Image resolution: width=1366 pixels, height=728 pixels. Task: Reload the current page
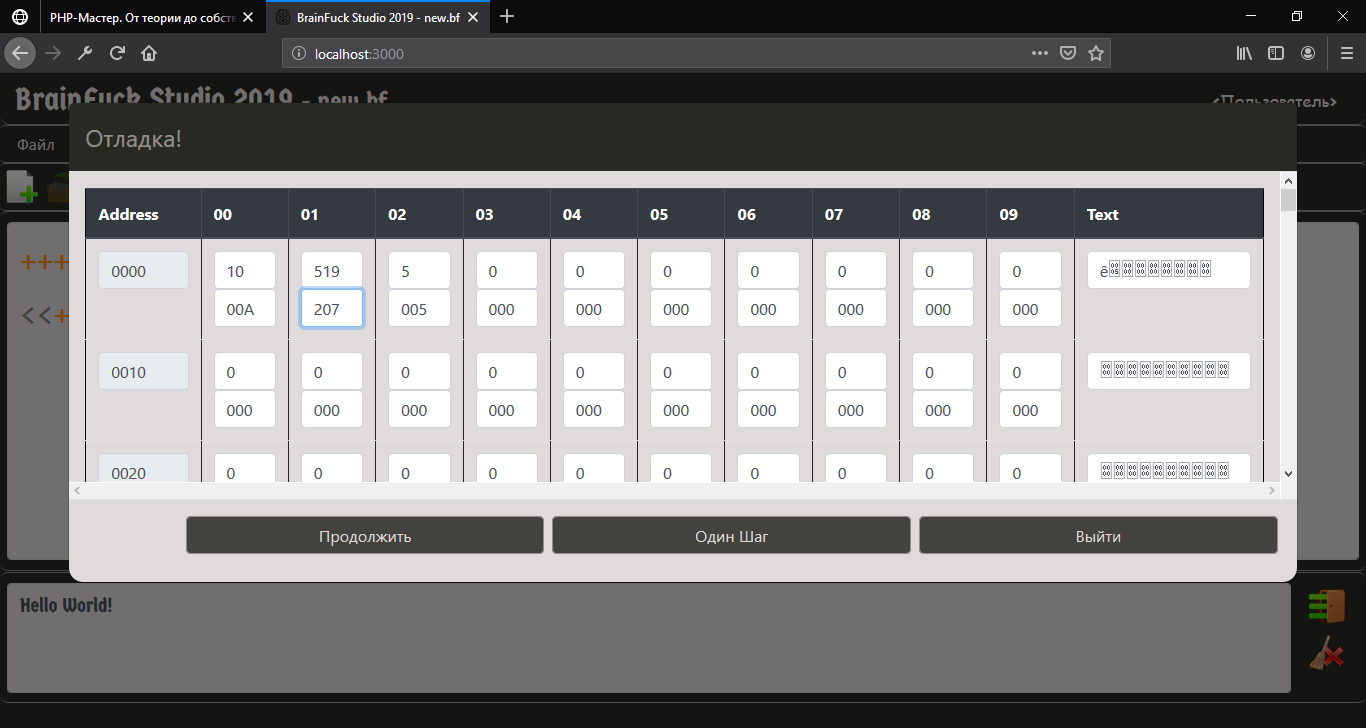click(117, 53)
